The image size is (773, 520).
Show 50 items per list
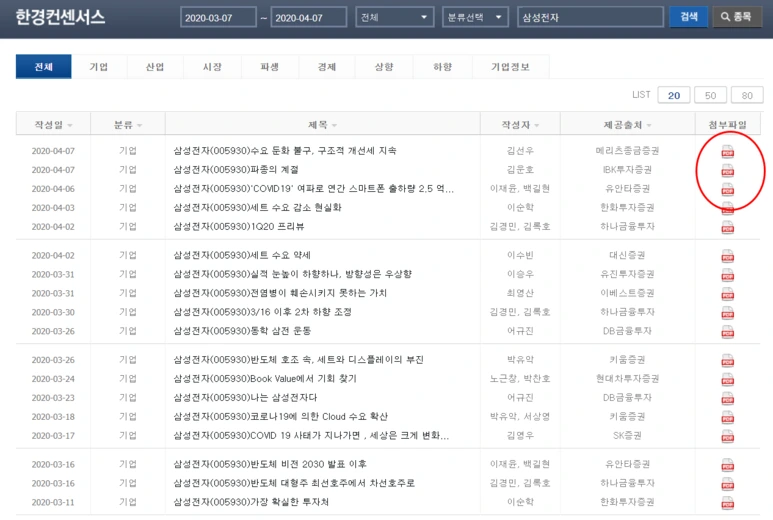pyautogui.click(x=710, y=95)
